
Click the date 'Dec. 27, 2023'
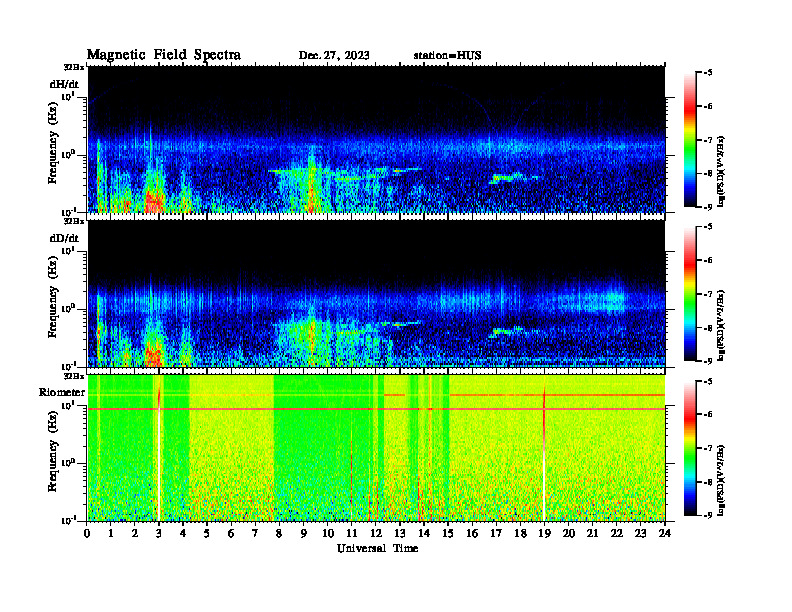[x=334, y=55]
